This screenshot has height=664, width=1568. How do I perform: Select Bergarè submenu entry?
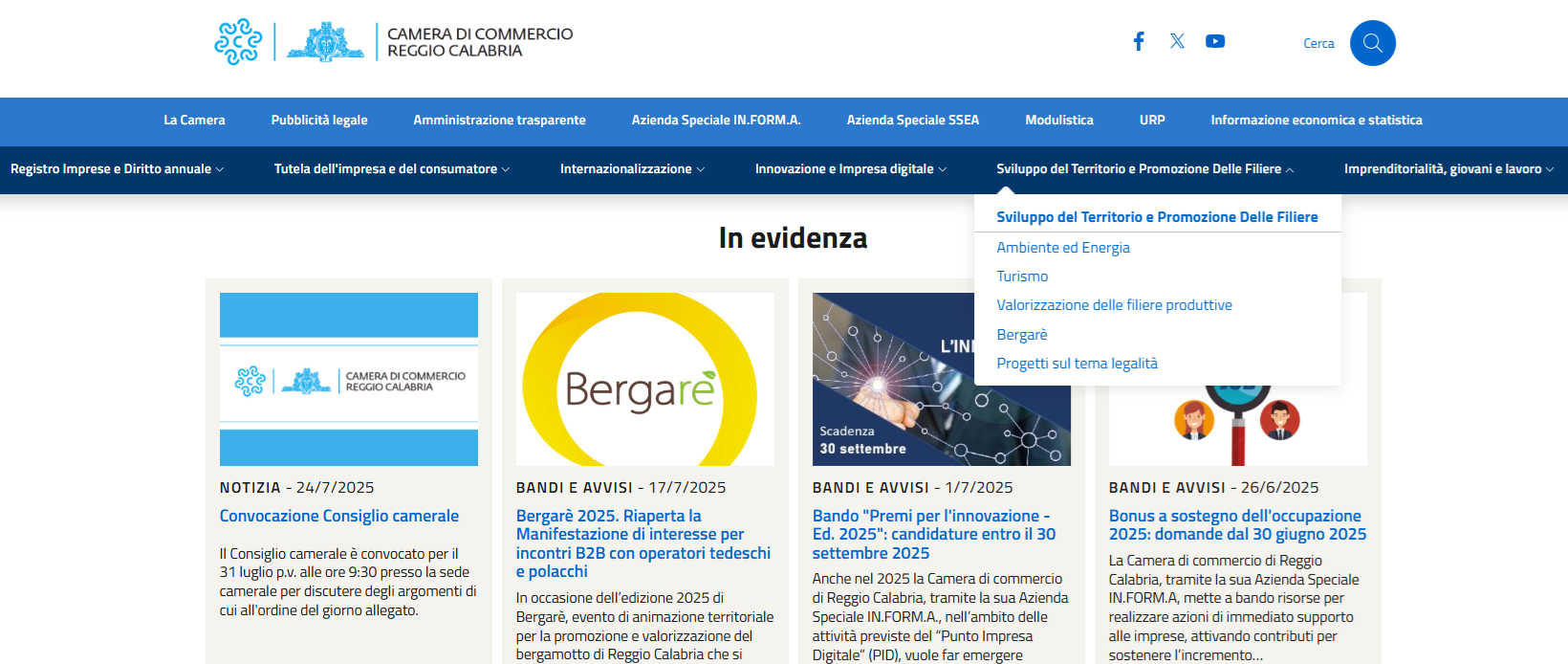[x=1022, y=335]
